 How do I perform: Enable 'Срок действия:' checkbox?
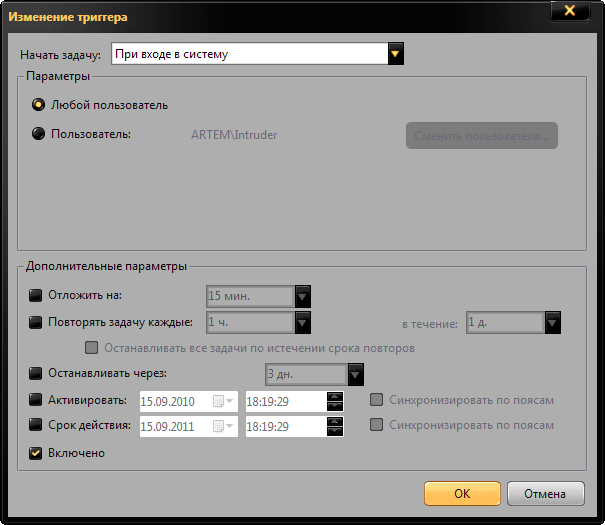[x=35, y=425]
